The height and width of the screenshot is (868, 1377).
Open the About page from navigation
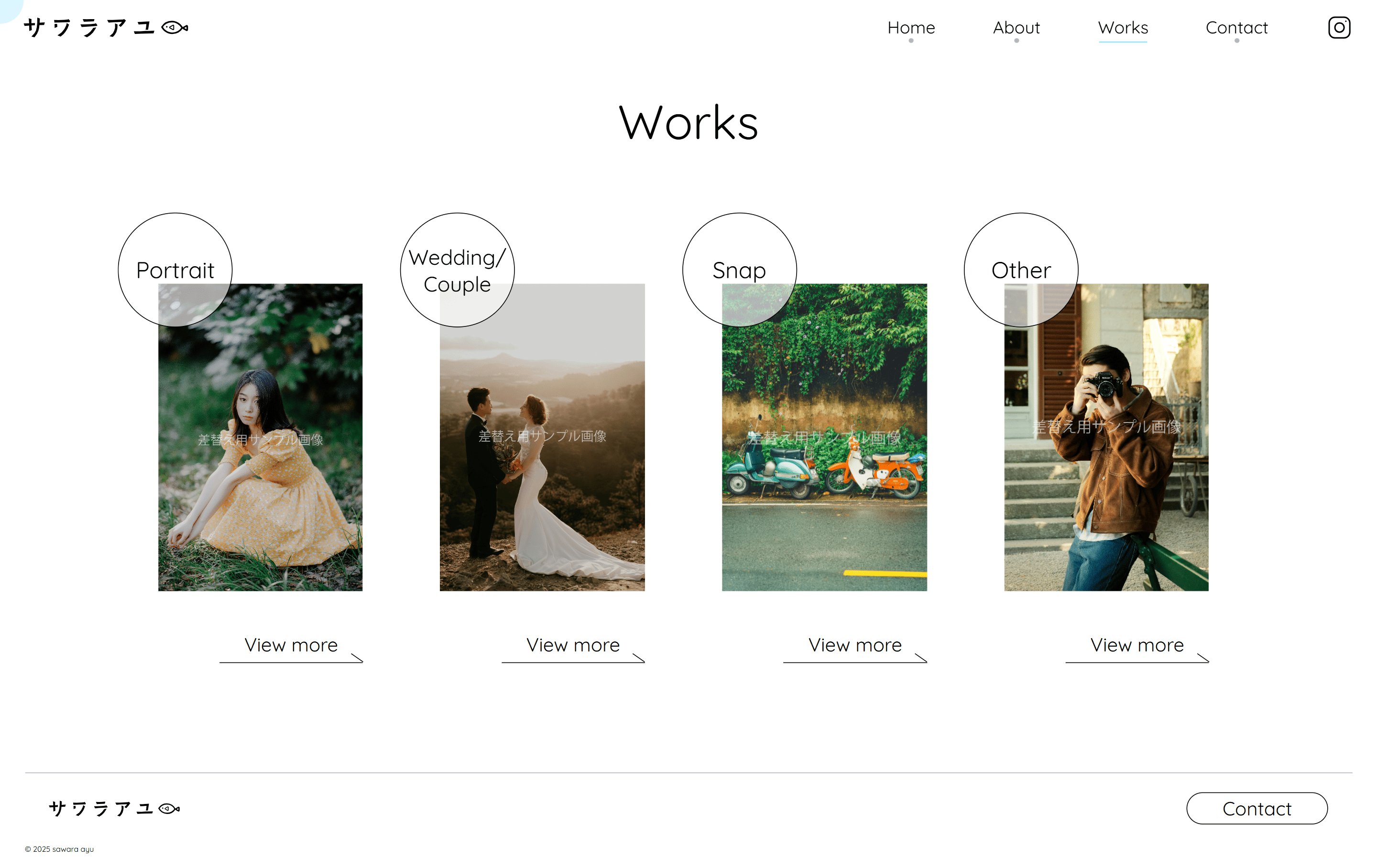1016,27
